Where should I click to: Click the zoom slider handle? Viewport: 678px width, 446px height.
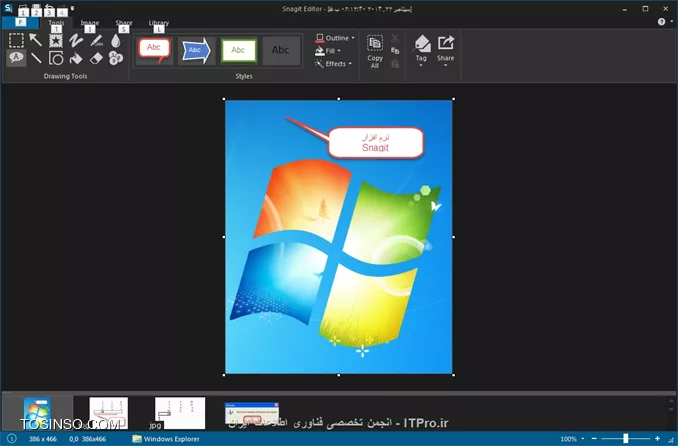626,439
